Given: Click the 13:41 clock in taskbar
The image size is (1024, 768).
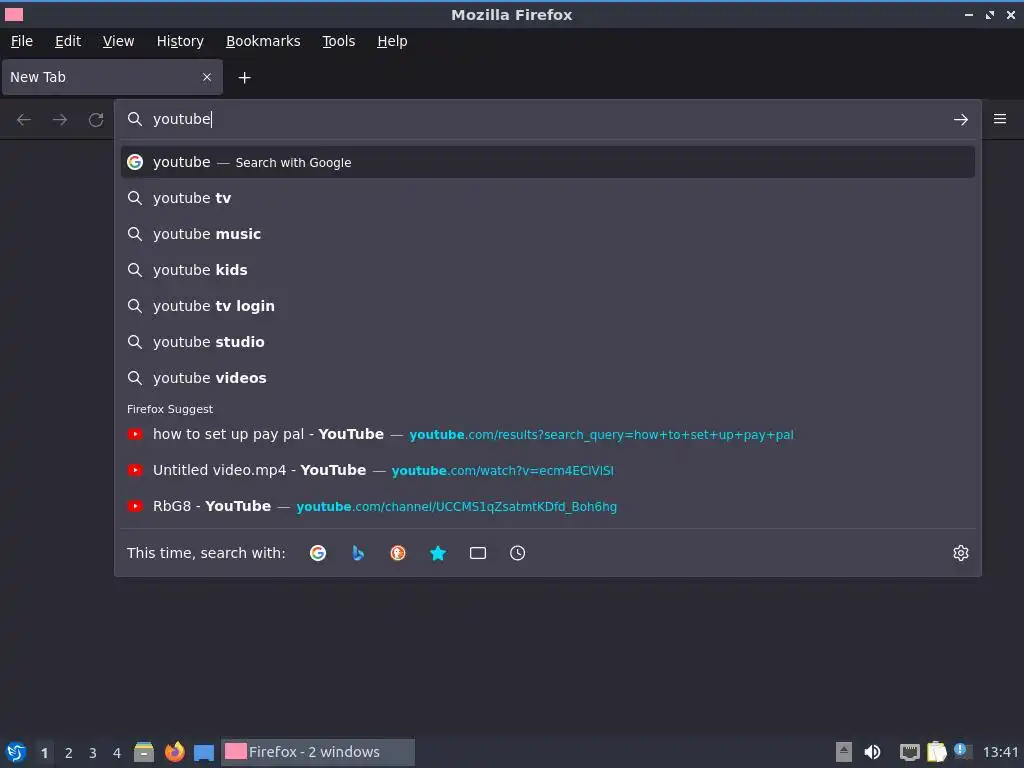Looking at the screenshot, I should click(1000, 752).
